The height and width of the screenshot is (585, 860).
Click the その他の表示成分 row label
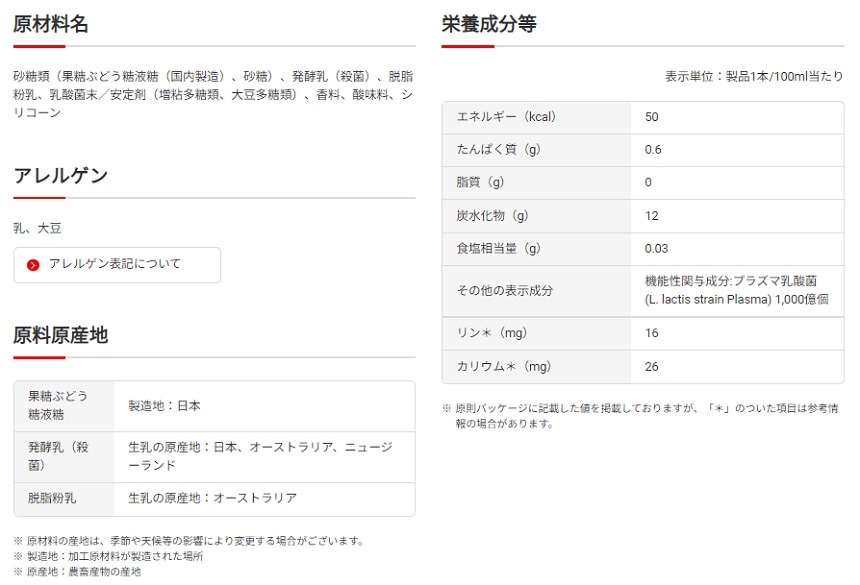(x=505, y=291)
